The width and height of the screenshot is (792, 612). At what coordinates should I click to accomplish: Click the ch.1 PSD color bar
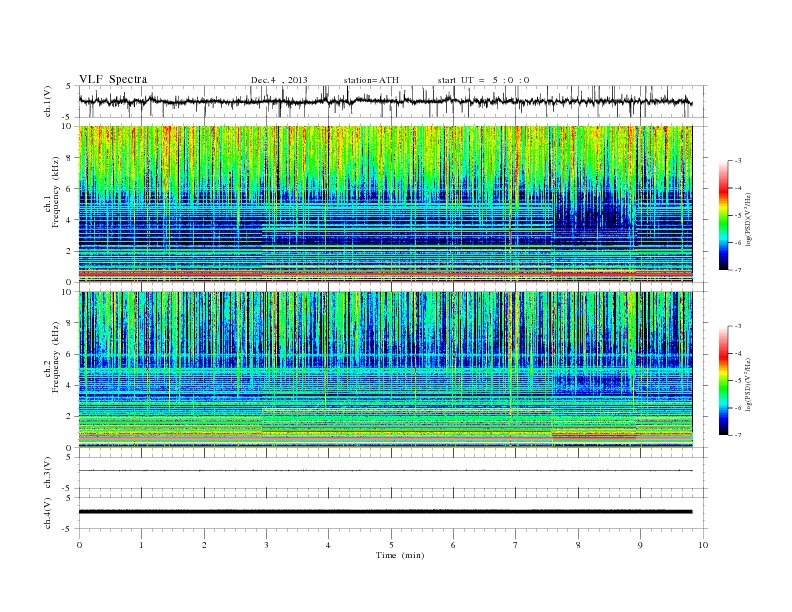click(x=723, y=216)
